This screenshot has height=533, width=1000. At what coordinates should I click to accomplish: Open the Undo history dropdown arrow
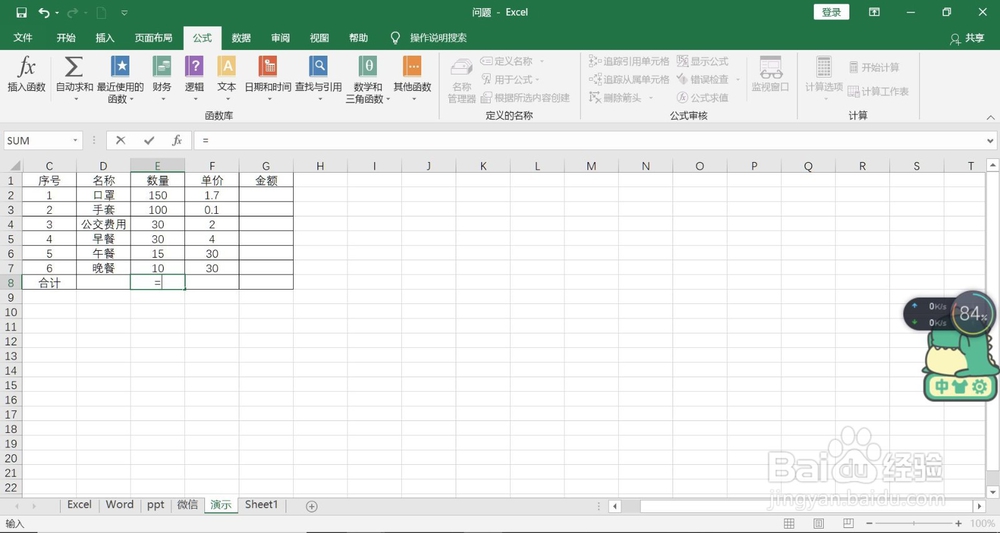click(57, 13)
